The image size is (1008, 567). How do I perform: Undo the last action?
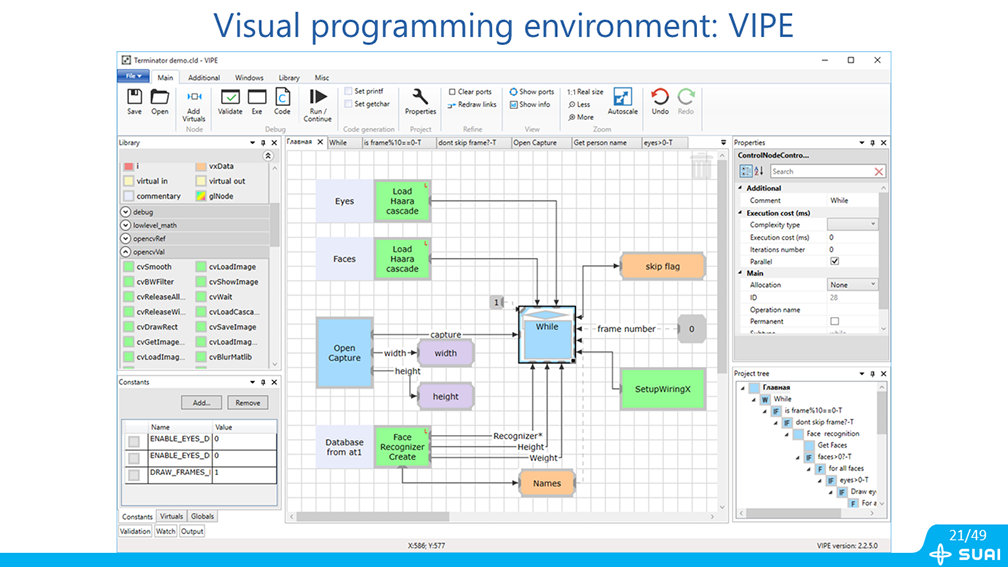click(660, 97)
